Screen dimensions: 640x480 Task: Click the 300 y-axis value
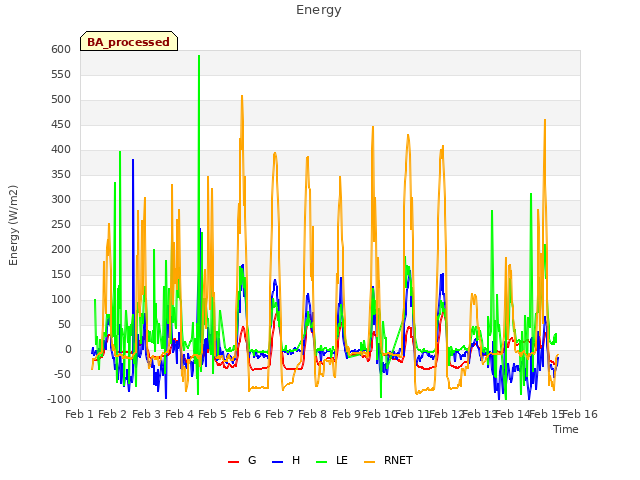61,200
